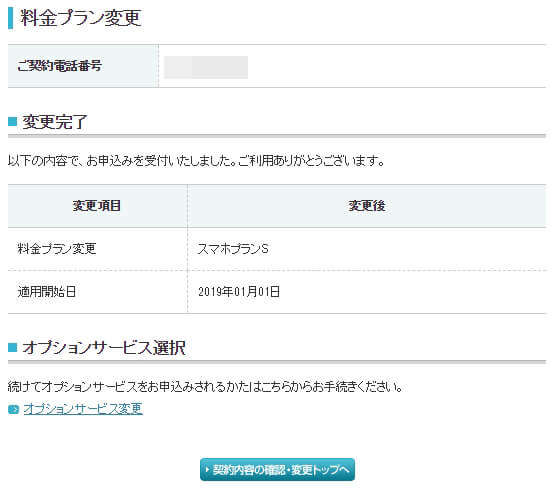
Task: Click the confirmation message about お申込み受付
Action: (196, 161)
